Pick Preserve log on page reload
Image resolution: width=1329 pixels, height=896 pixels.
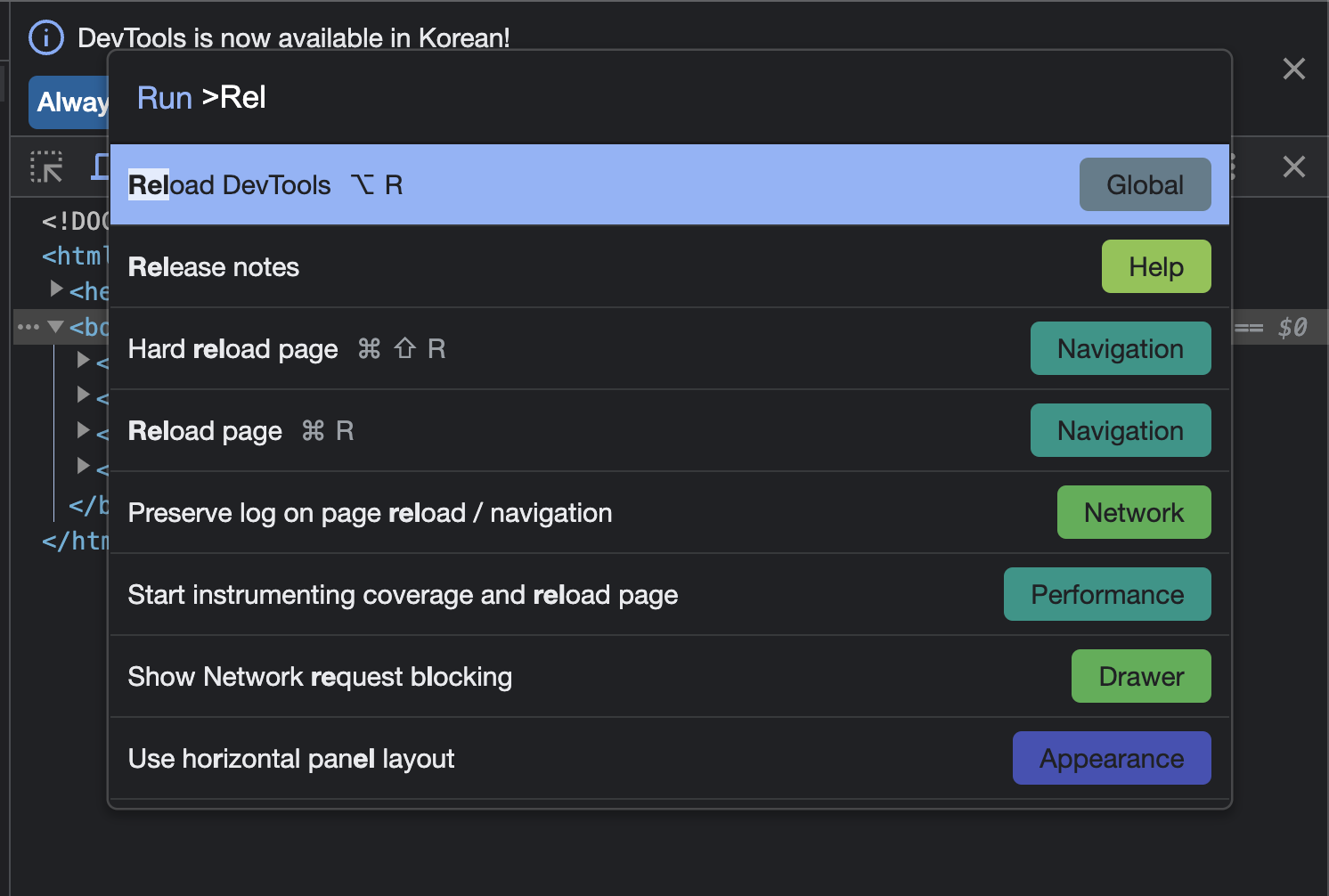pos(669,512)
